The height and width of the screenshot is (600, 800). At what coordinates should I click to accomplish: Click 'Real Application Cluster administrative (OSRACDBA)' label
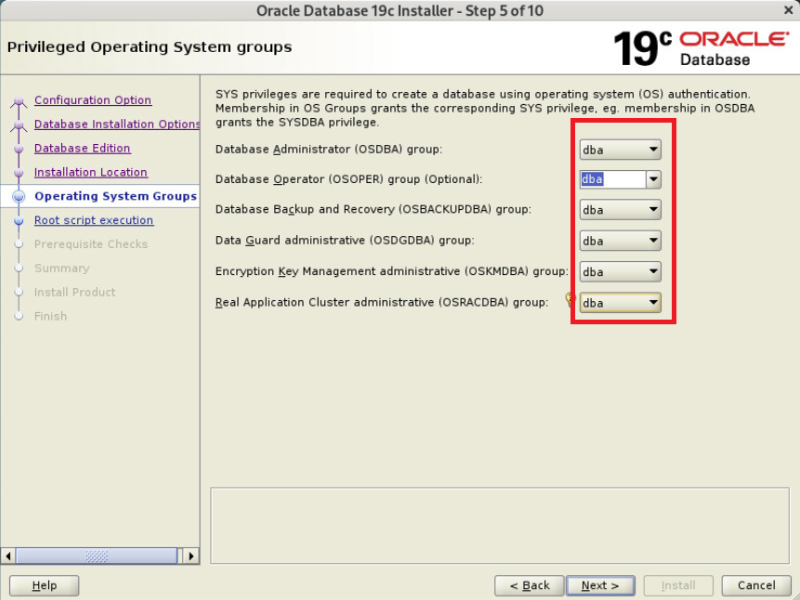tap(382, 303)
